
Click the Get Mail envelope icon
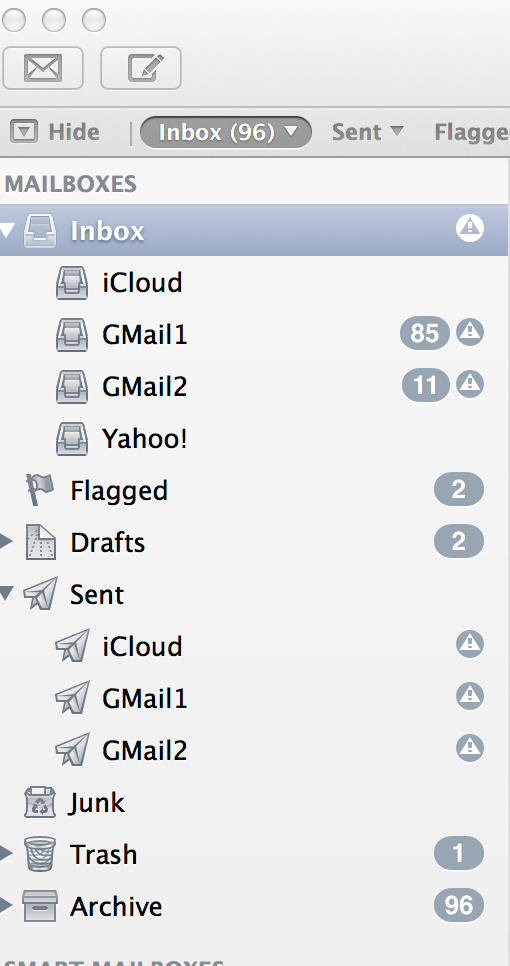[x=42, y=68]
